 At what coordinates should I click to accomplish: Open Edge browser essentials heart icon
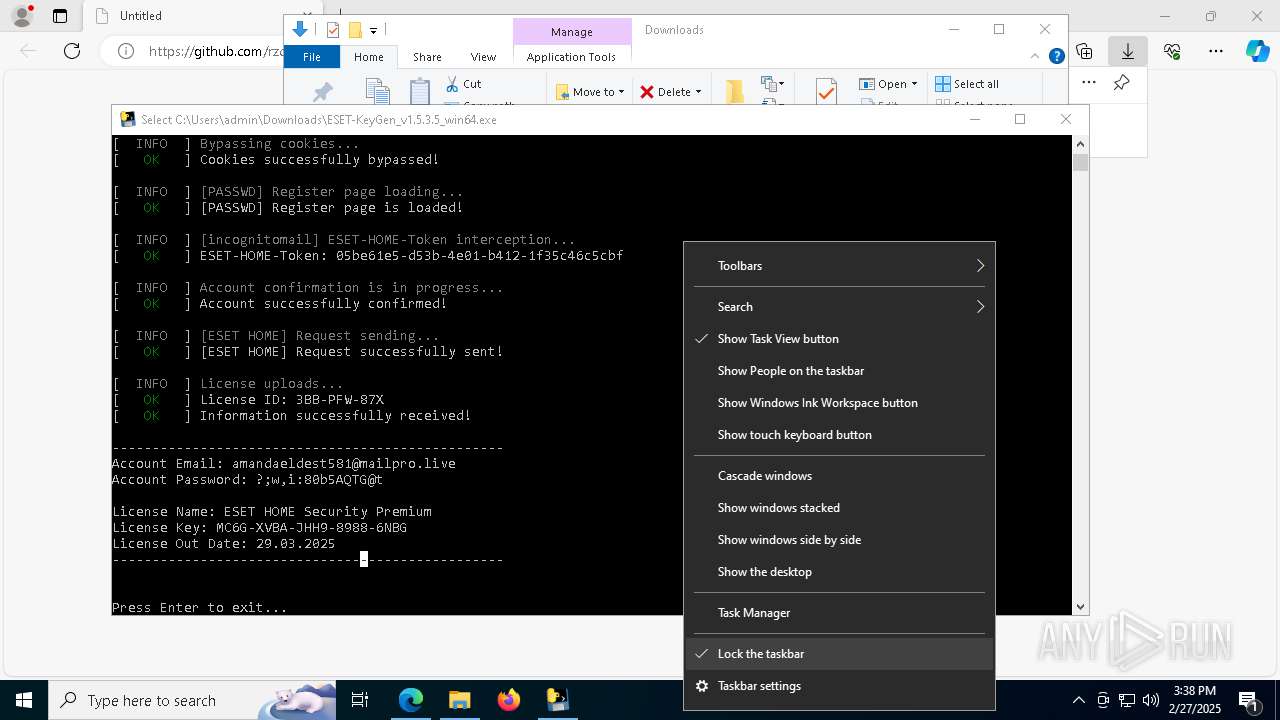pos(1172,51)
